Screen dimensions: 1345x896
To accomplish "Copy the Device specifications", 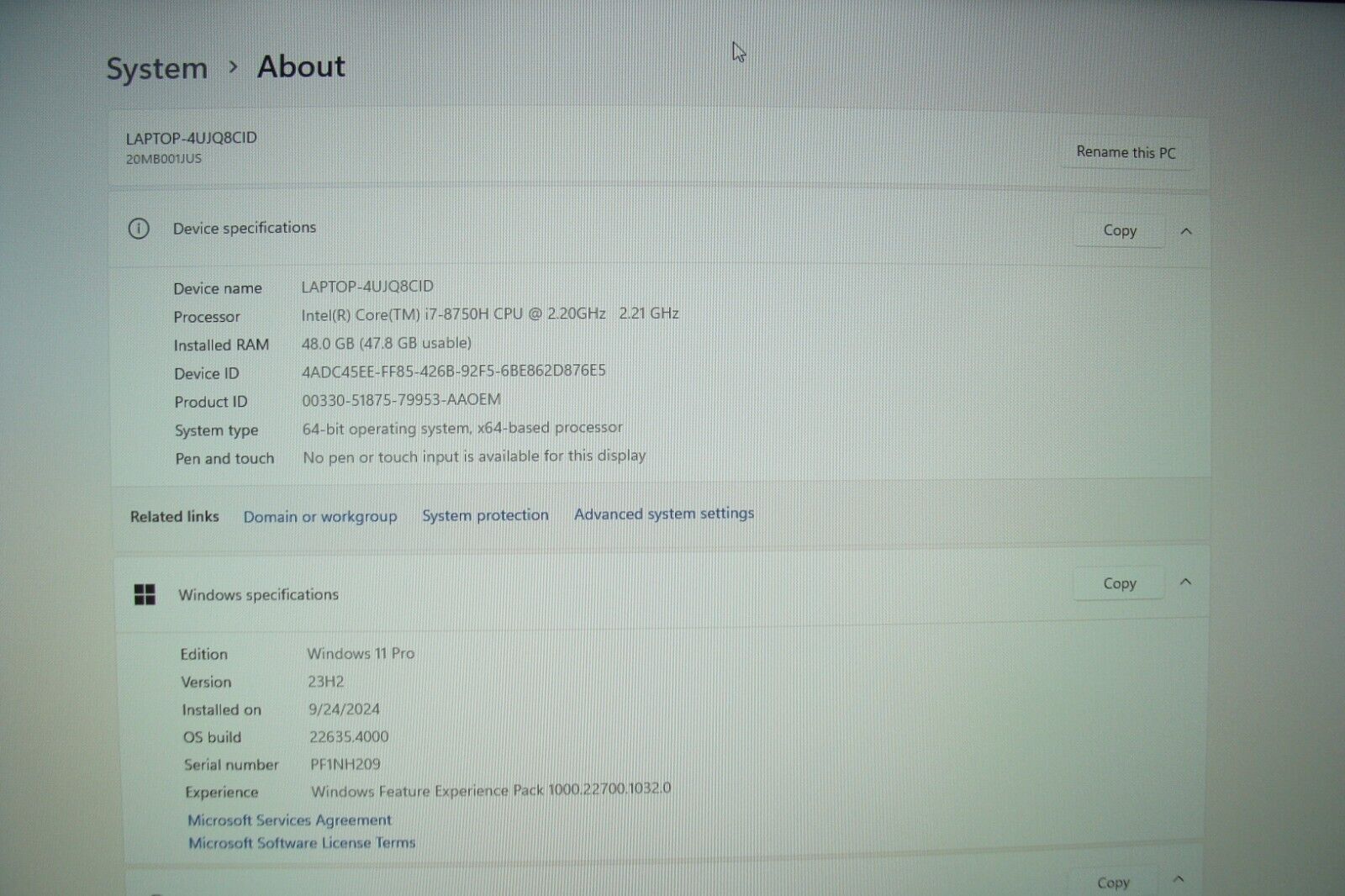I will coord(1119,230).
